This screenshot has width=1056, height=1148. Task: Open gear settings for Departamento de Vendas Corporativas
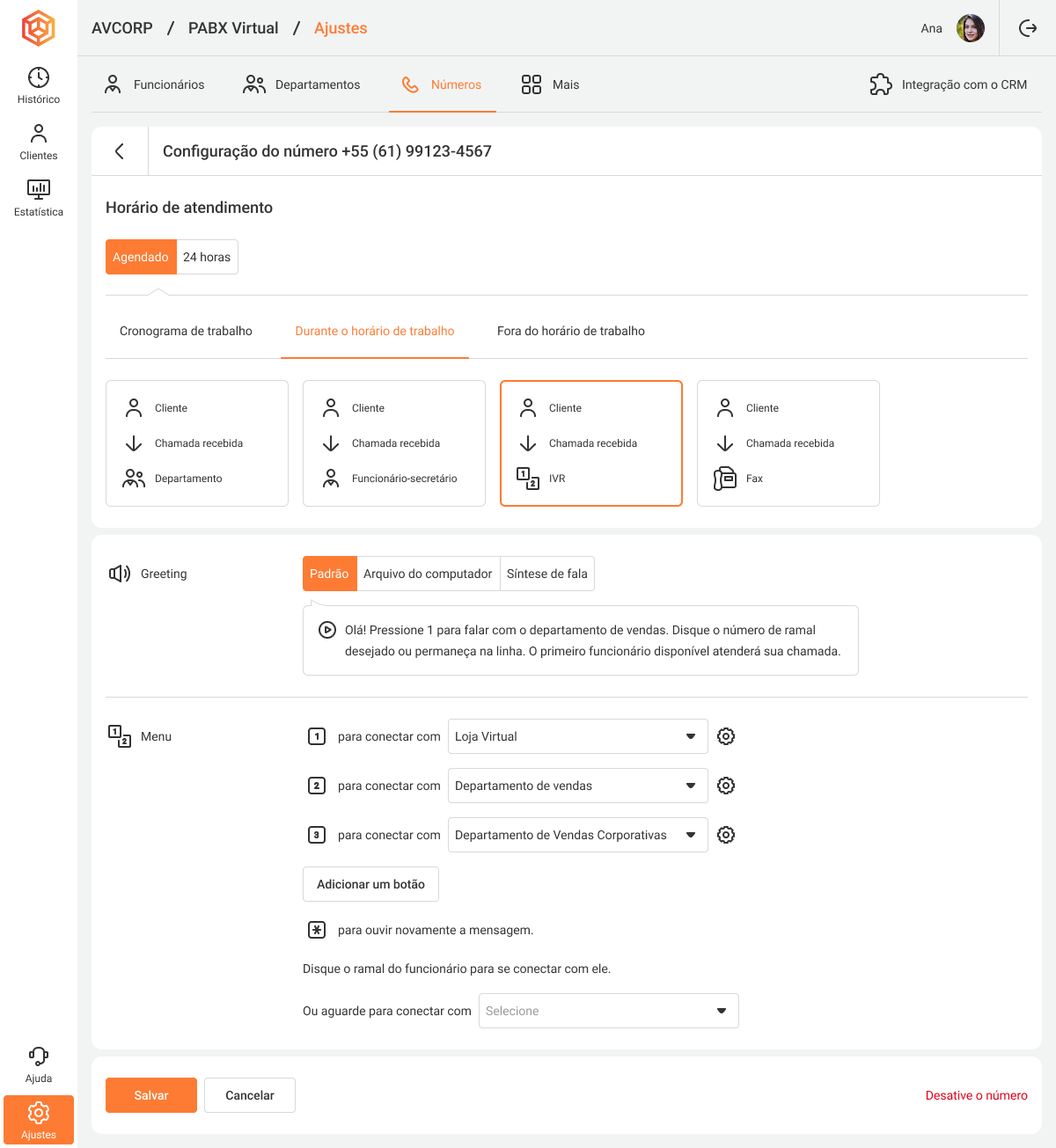pyautogui.click(x=725, y=835)
